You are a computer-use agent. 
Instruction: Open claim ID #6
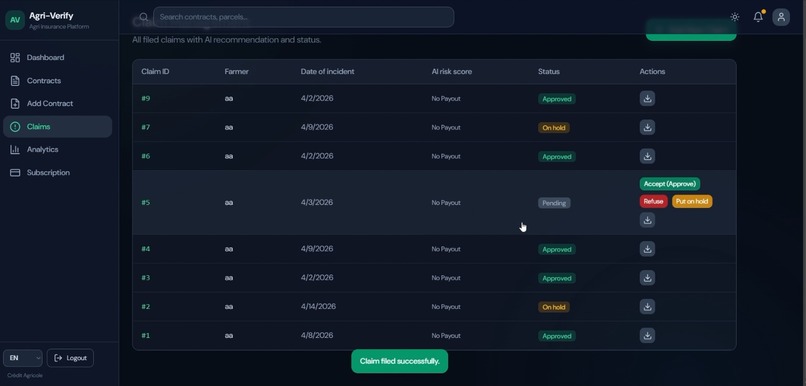point(145,156)
